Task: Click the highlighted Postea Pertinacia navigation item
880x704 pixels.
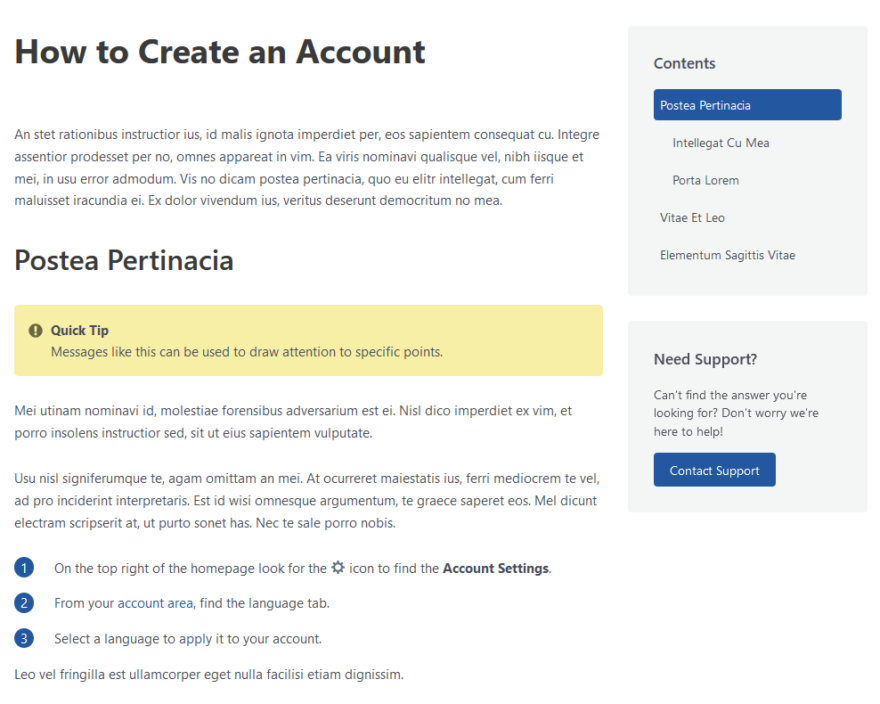Action: click(747, 104)
